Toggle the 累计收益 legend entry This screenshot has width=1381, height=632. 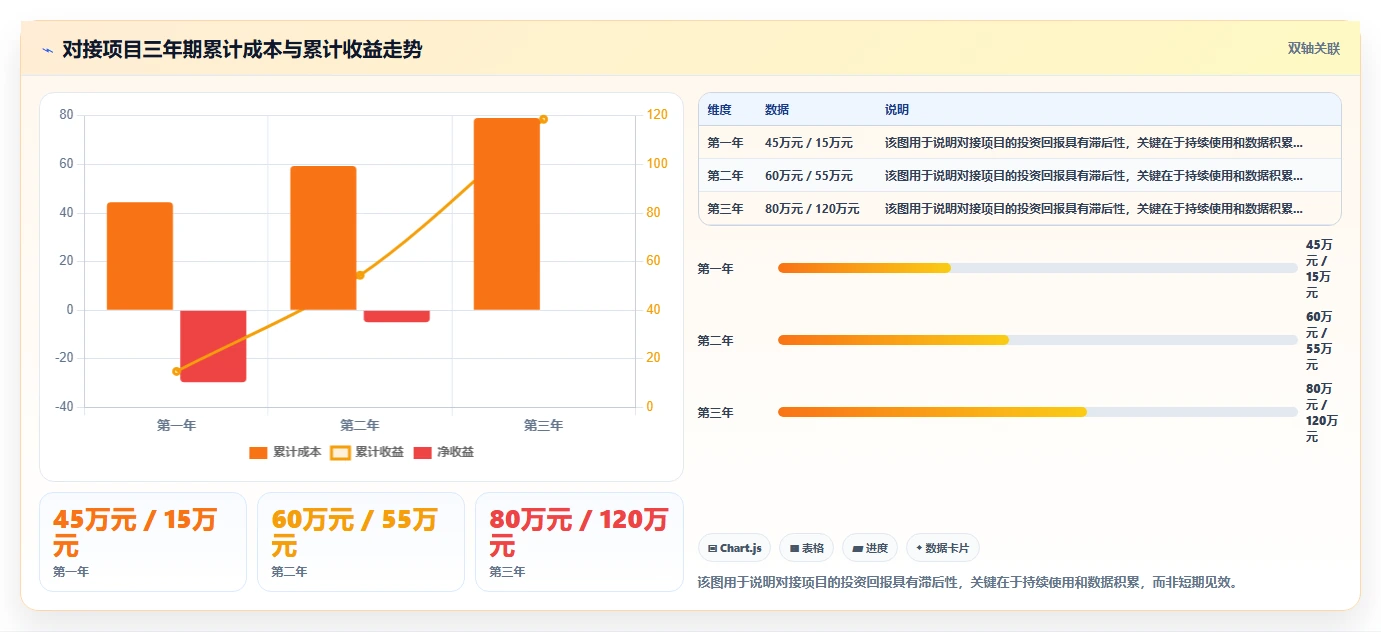(x=367, y=452)
